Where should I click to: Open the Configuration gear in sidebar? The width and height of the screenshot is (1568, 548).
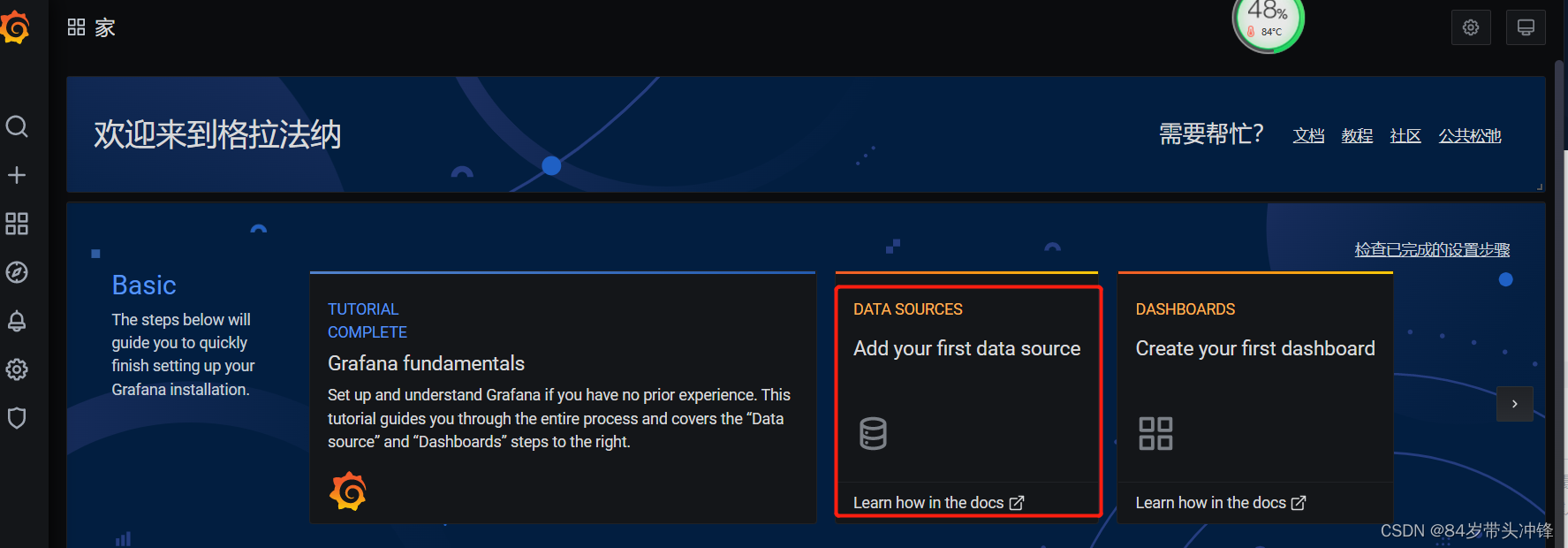17,369
